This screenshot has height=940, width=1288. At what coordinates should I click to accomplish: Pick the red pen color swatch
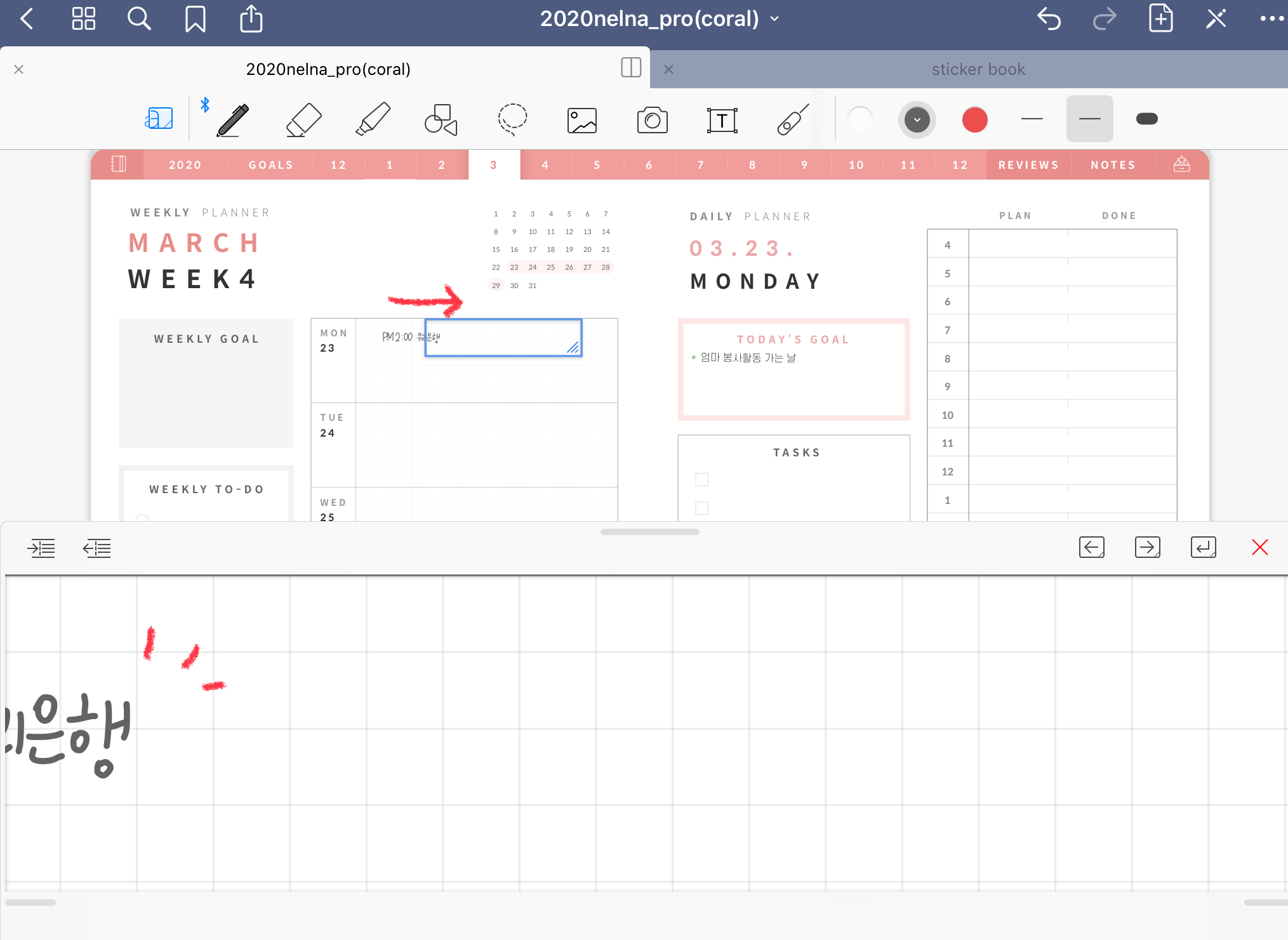click(974, 119)
